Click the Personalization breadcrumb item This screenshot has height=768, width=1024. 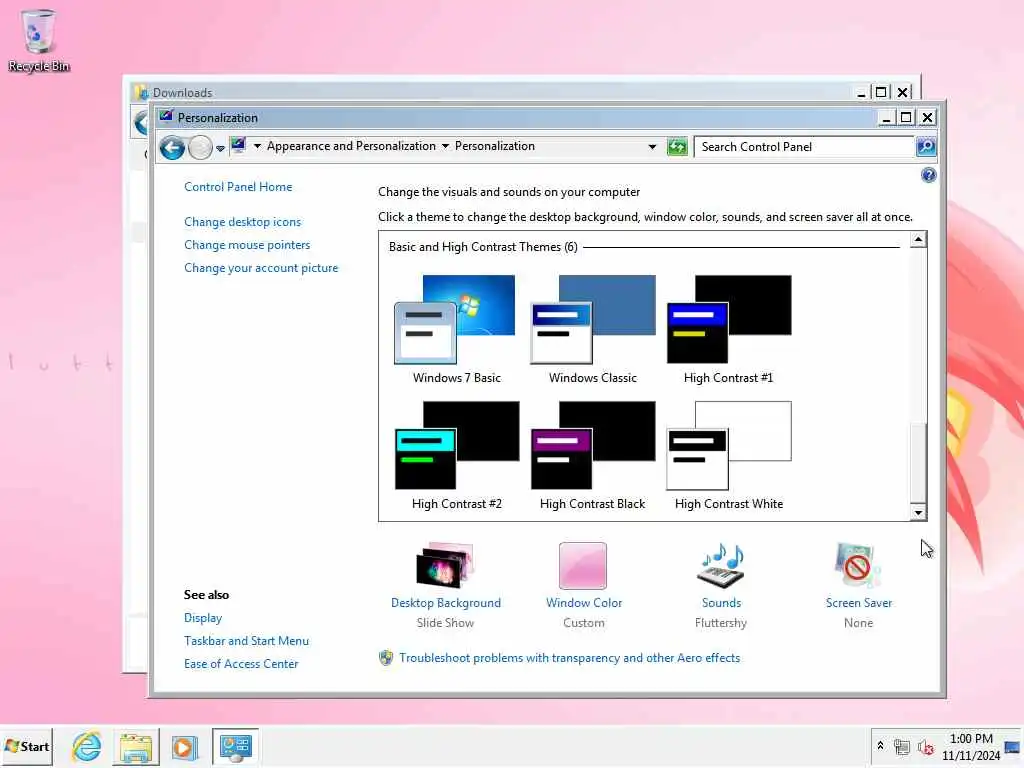[494, 146]
